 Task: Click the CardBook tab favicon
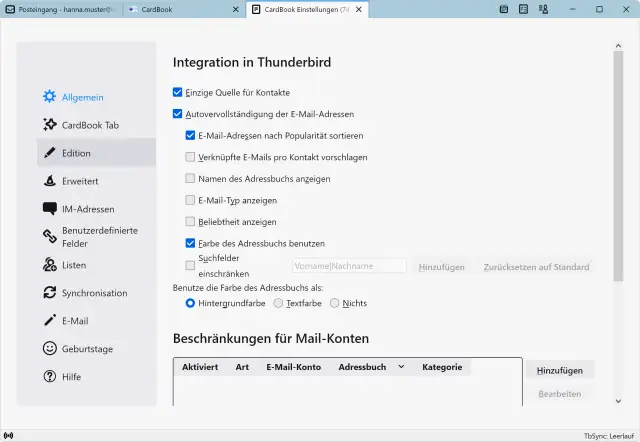(133, 9)
